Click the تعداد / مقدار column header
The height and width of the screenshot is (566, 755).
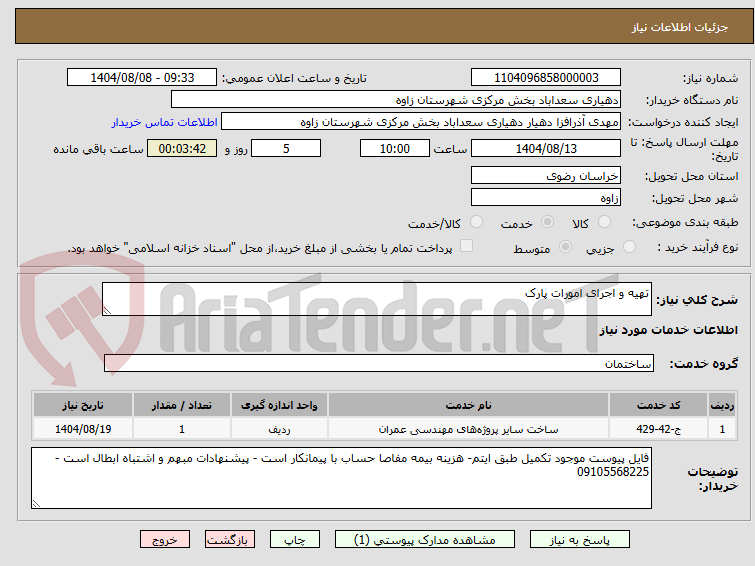(182, 405)
